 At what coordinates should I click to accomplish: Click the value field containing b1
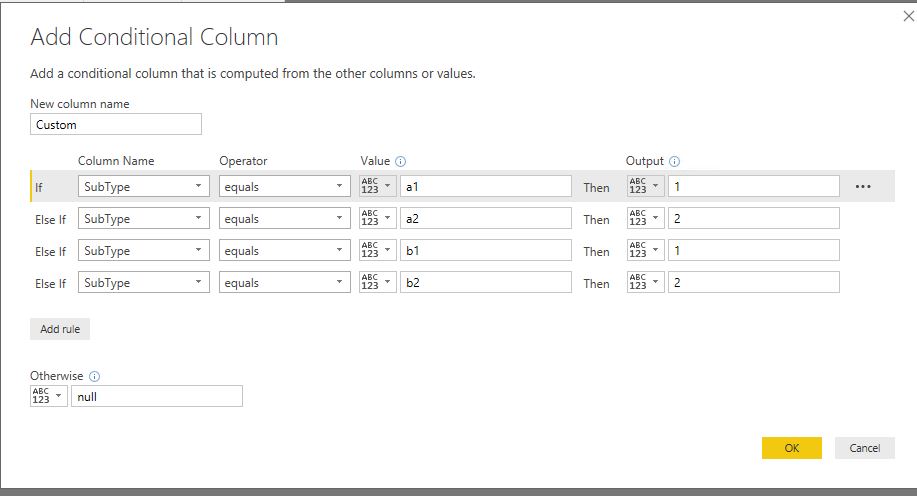[x=486, y=250]
